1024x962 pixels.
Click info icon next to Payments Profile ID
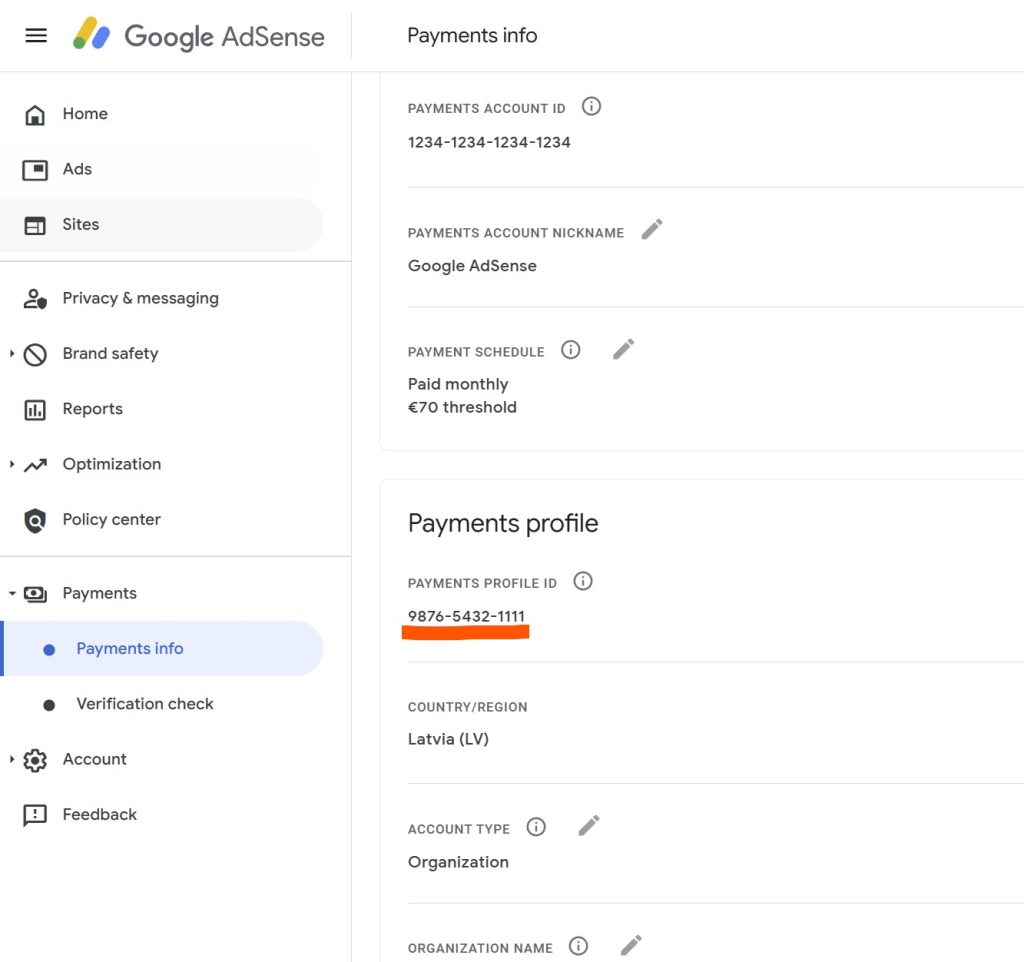583,581
